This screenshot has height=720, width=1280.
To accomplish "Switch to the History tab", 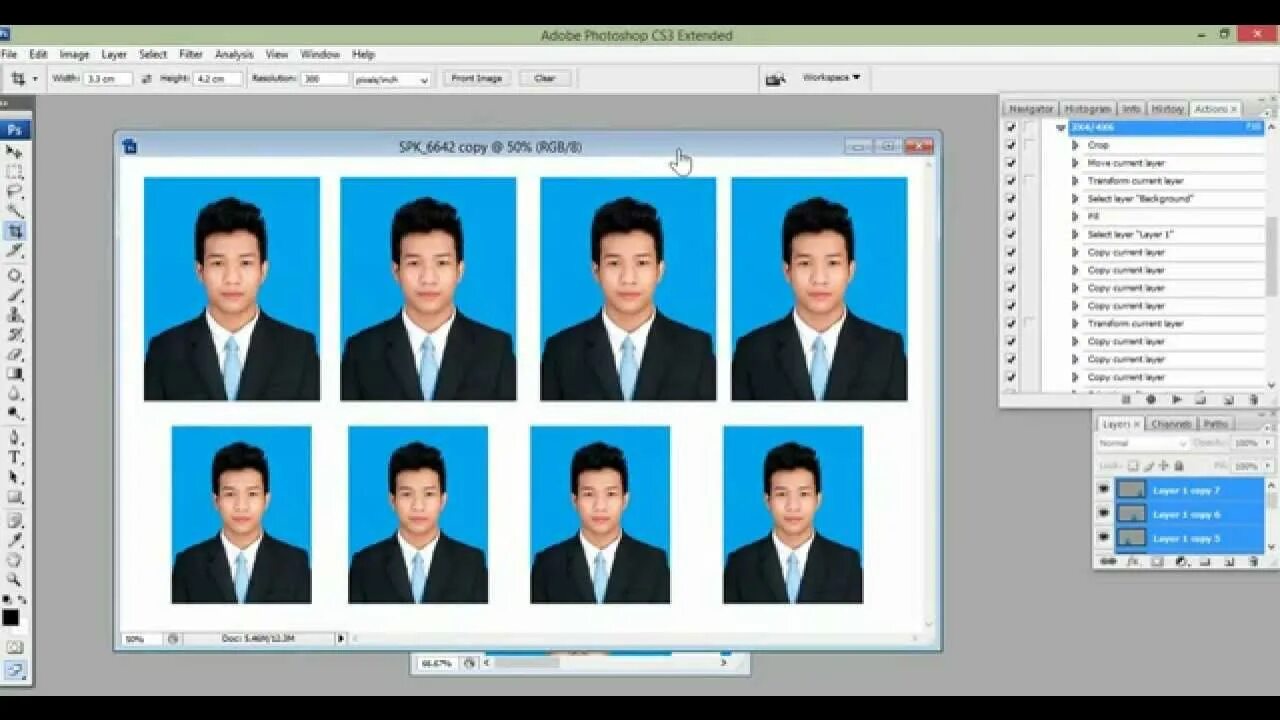I will (x=1167, y=108).
